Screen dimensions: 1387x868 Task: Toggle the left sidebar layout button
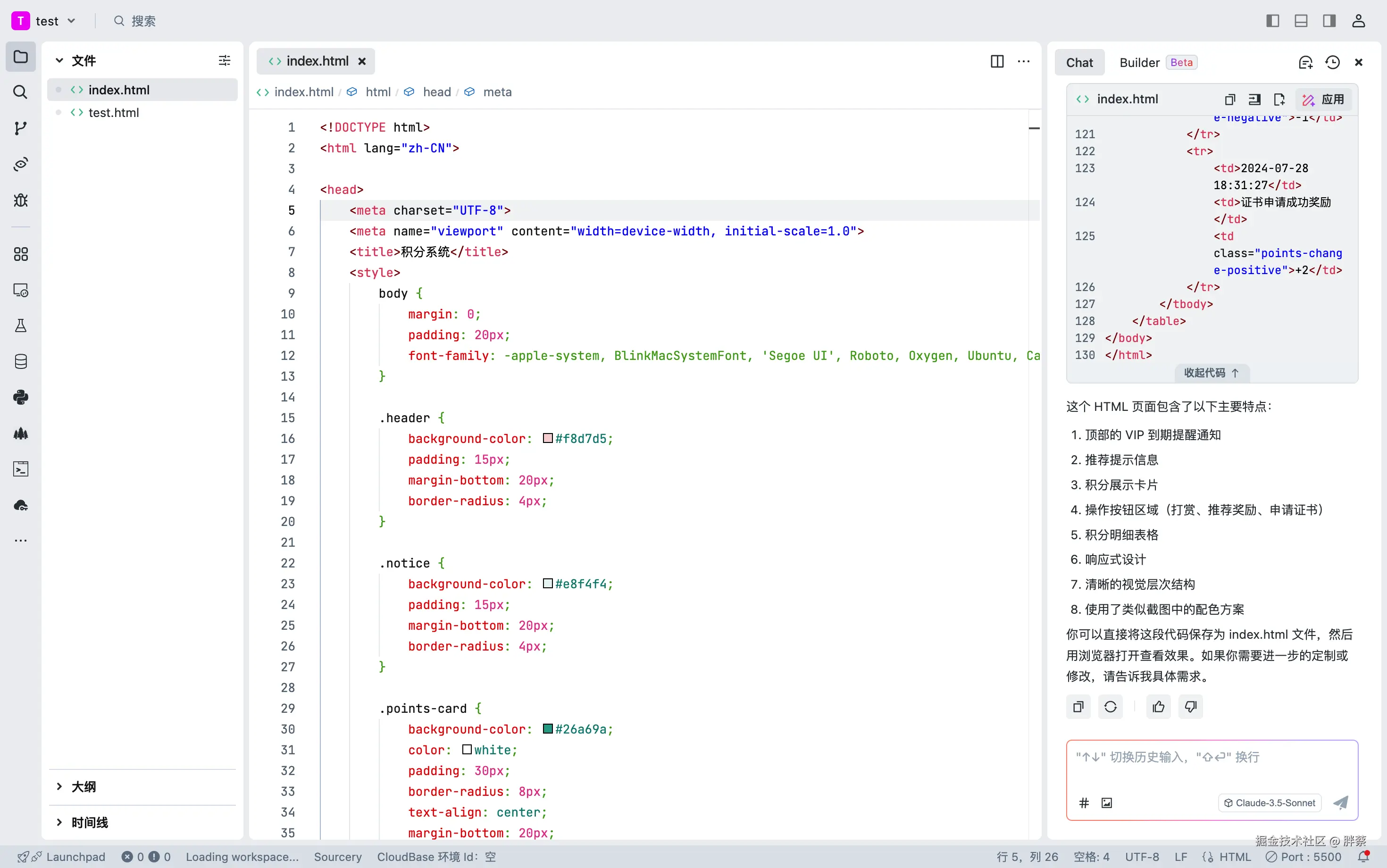point(1273,21)
